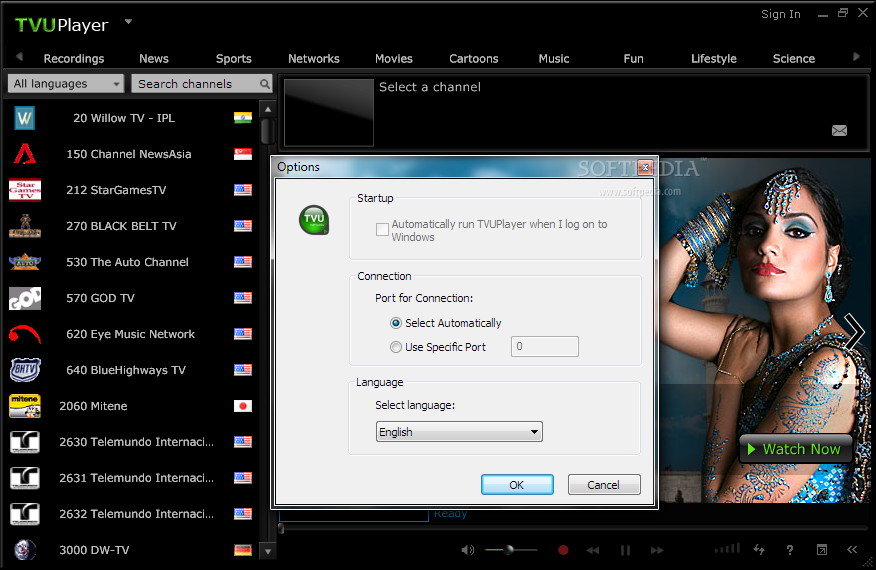Select the StarGamesTV logo icon

pyautogui.click(x=25, y=190)
